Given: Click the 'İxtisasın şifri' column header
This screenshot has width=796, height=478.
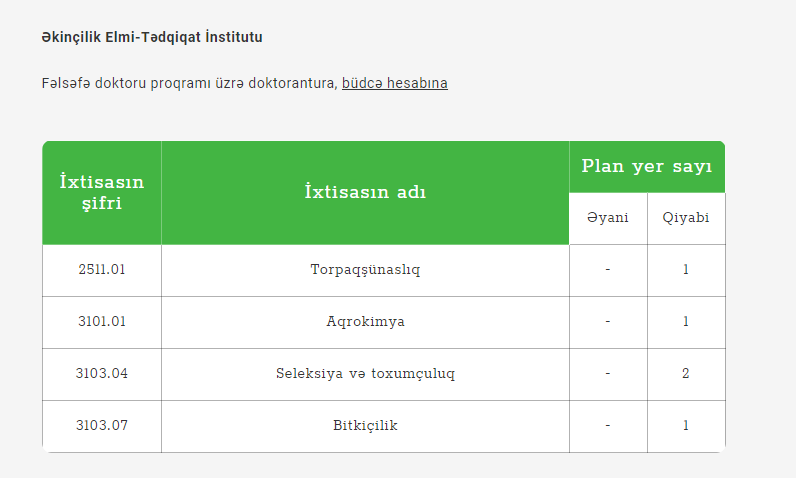Looking at the screenshot, I should pos(102,192).
